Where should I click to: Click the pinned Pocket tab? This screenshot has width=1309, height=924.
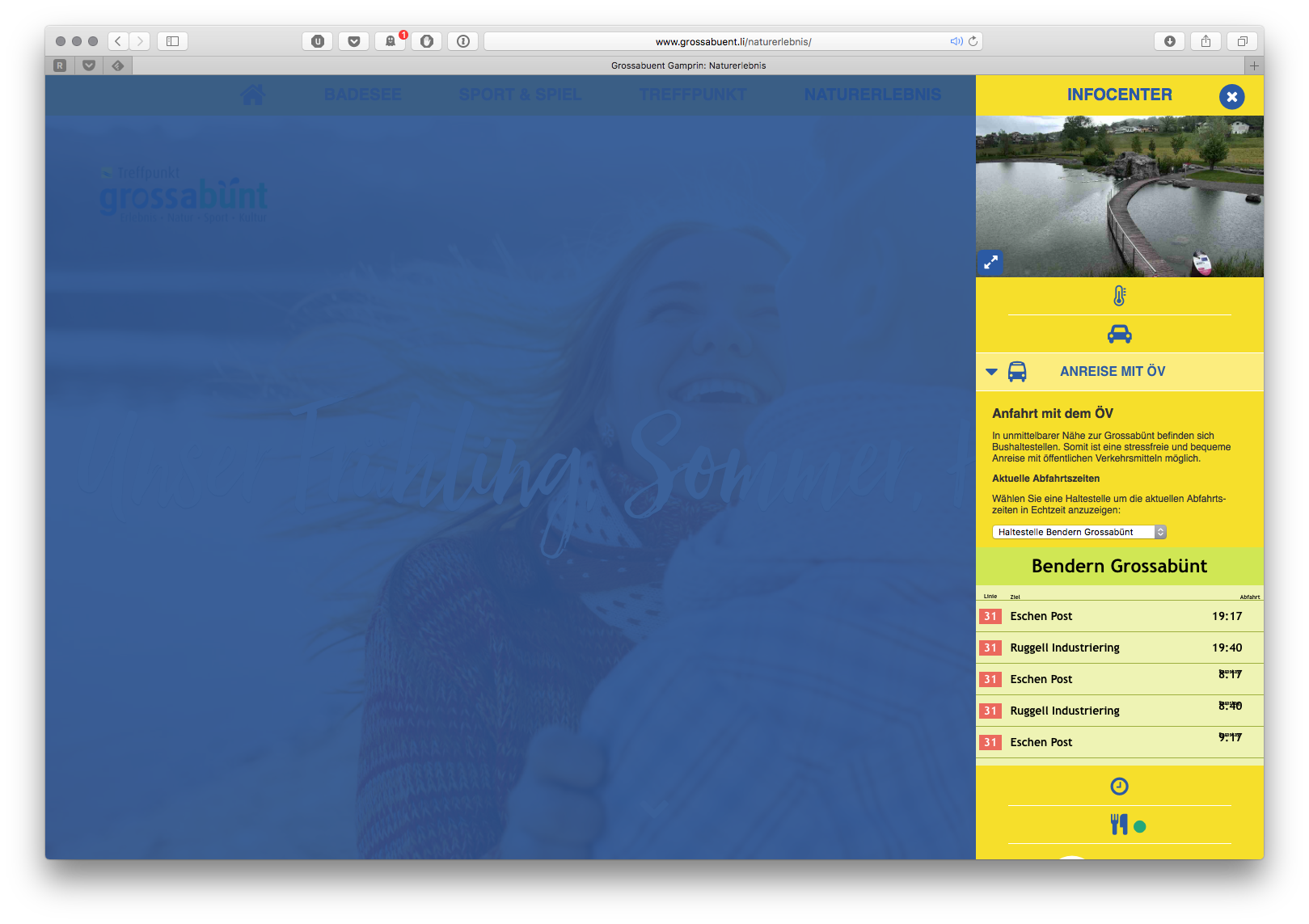89,65
